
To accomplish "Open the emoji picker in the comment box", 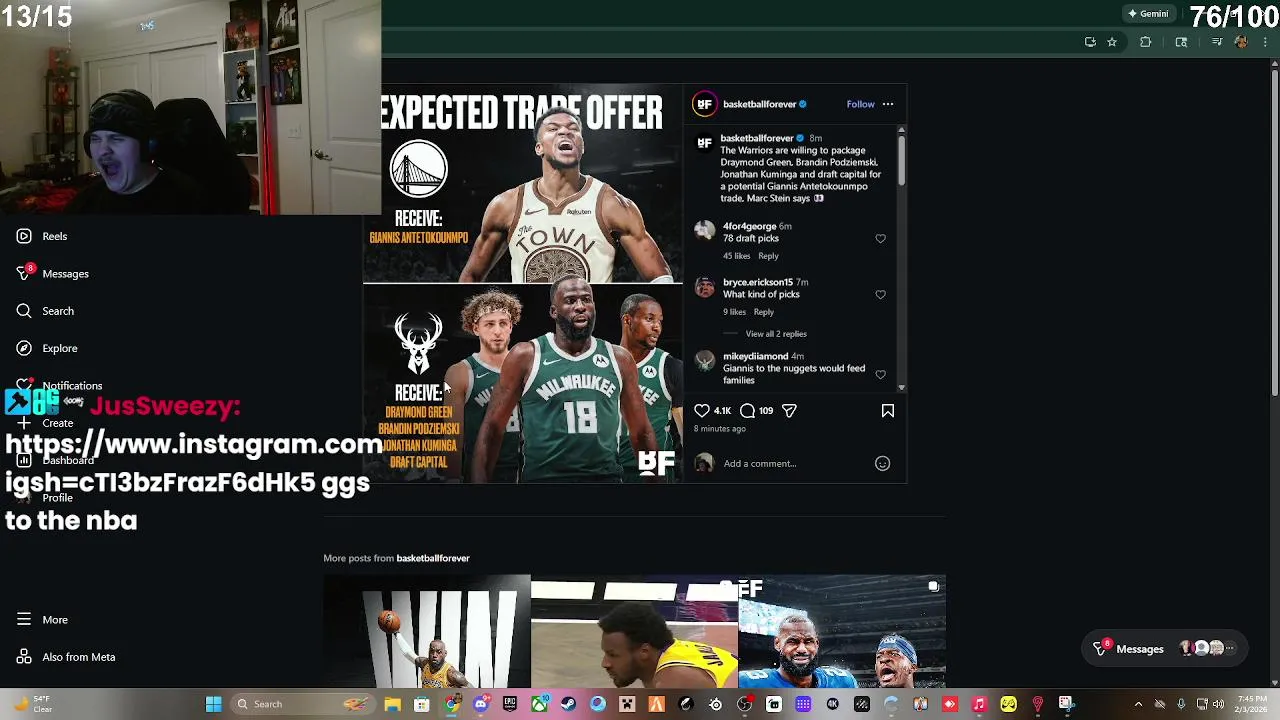I will (882, 463).
